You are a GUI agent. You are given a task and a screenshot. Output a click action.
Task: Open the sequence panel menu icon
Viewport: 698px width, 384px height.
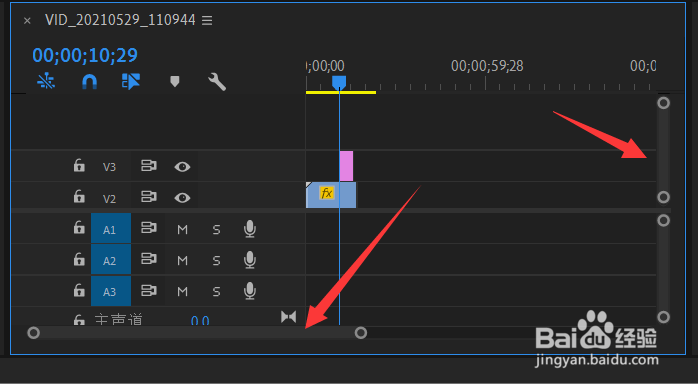click(207, 20)
